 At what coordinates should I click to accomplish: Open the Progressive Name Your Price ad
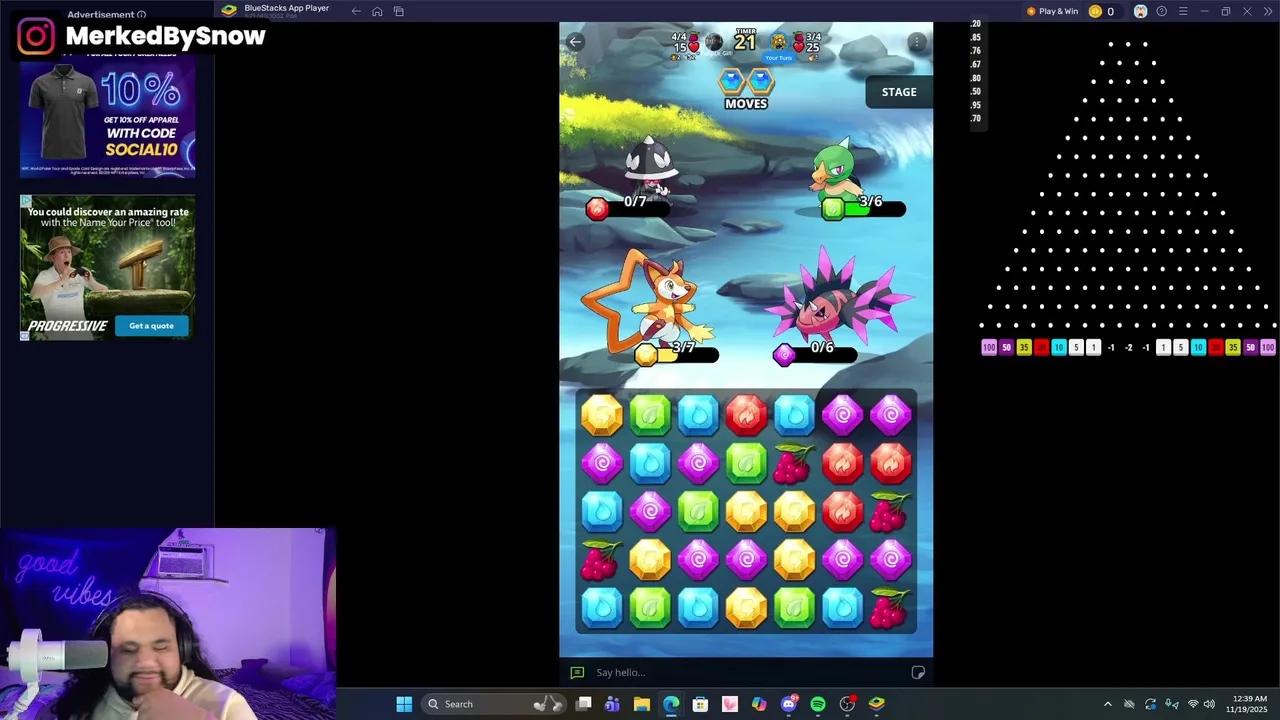(108, 268)
